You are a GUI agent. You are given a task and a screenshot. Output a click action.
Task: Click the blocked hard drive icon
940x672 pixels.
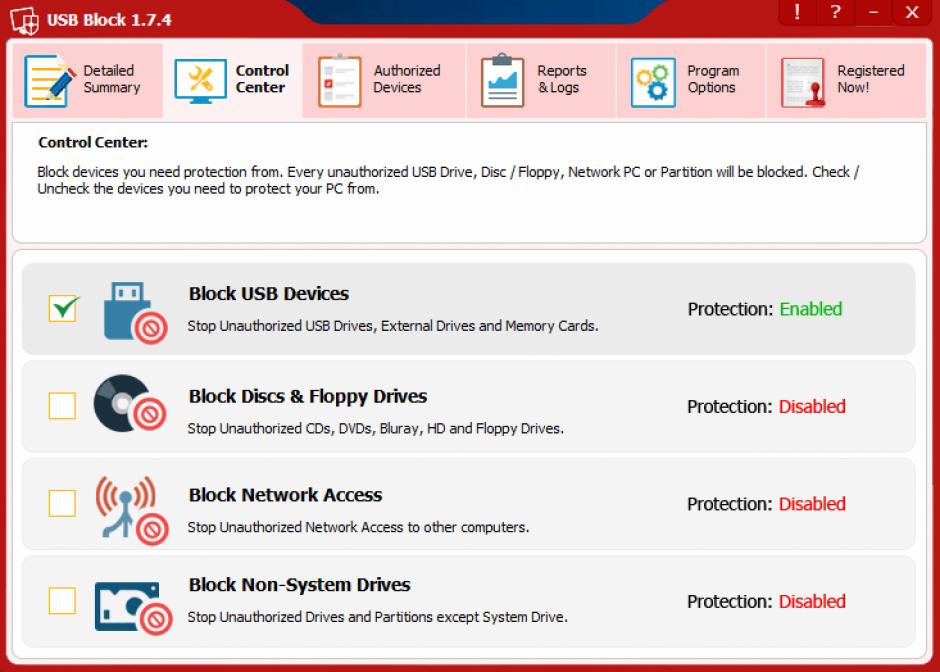133,607
